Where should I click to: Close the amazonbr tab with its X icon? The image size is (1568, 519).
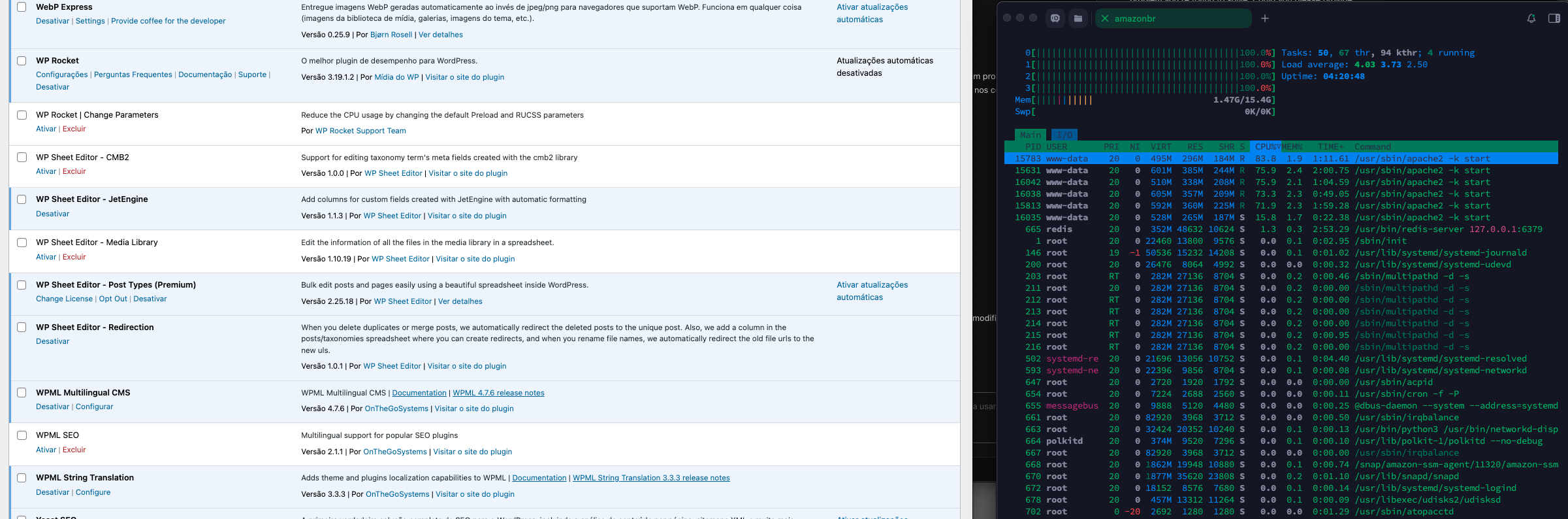point(1105,18)
